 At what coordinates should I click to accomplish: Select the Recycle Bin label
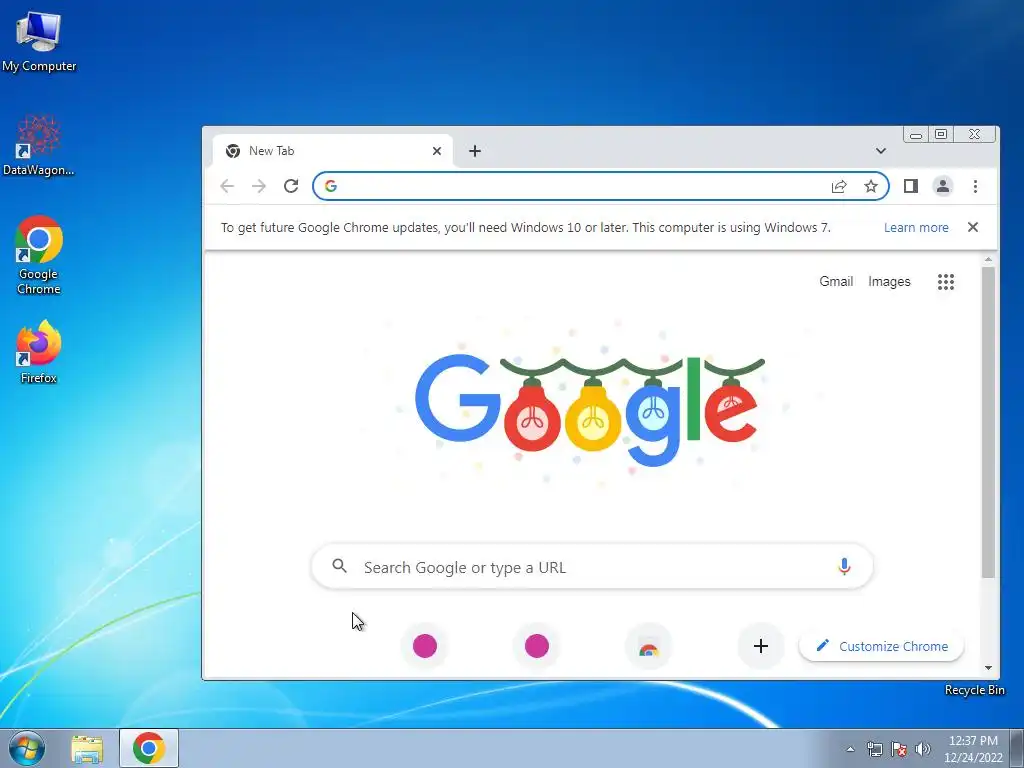(974, 690)
